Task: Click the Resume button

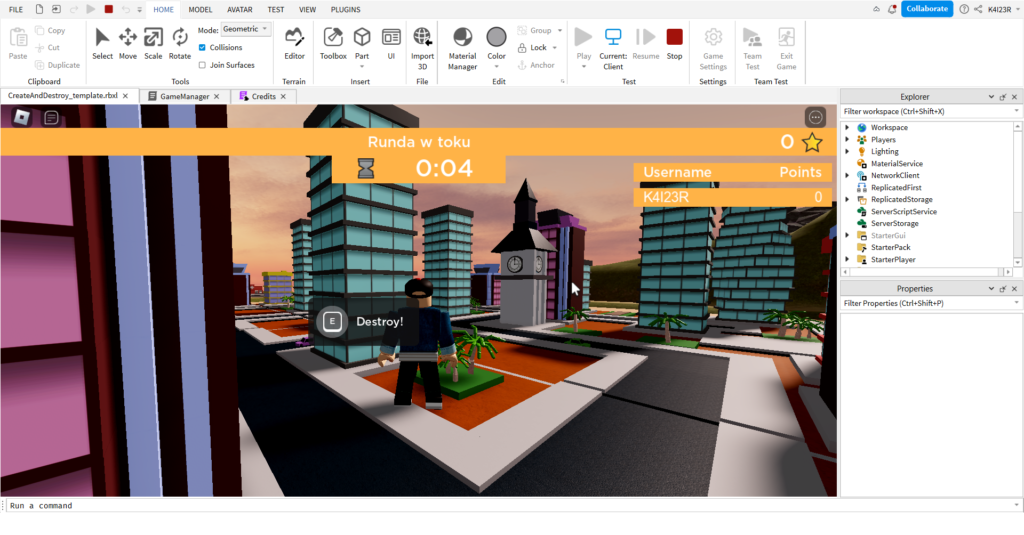Action: (x=645, y=44)
